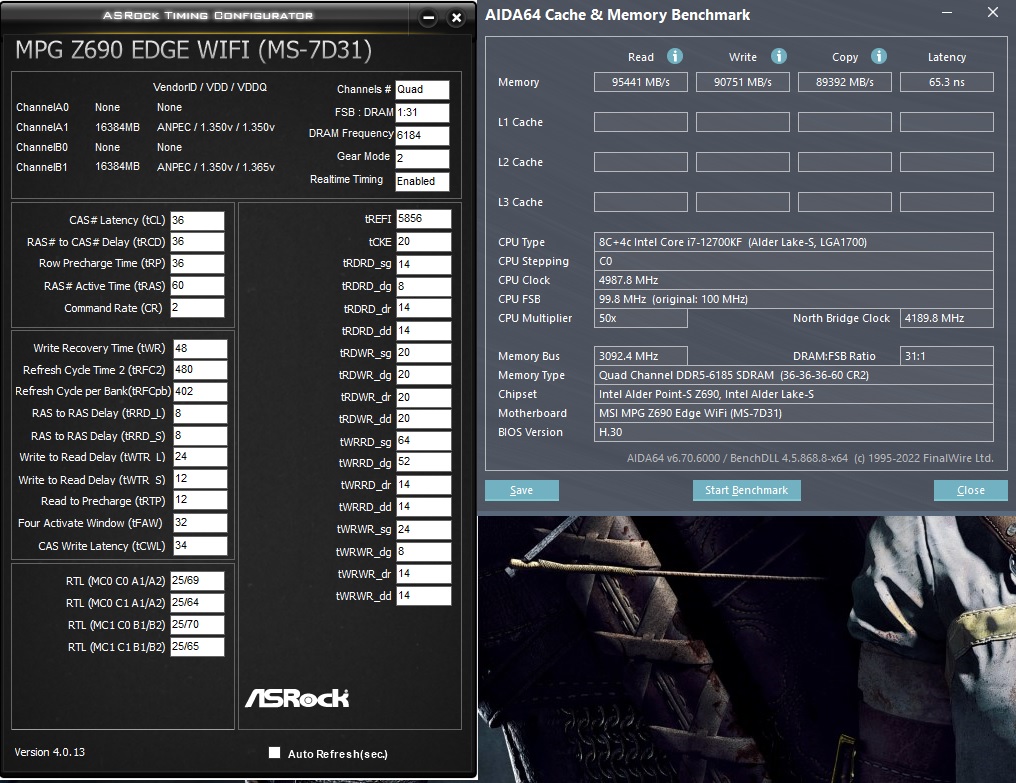Select the Channels # field showing Quad
Image resolution: width=1016 pixels, height=783 pixels.
click(422, 89)
